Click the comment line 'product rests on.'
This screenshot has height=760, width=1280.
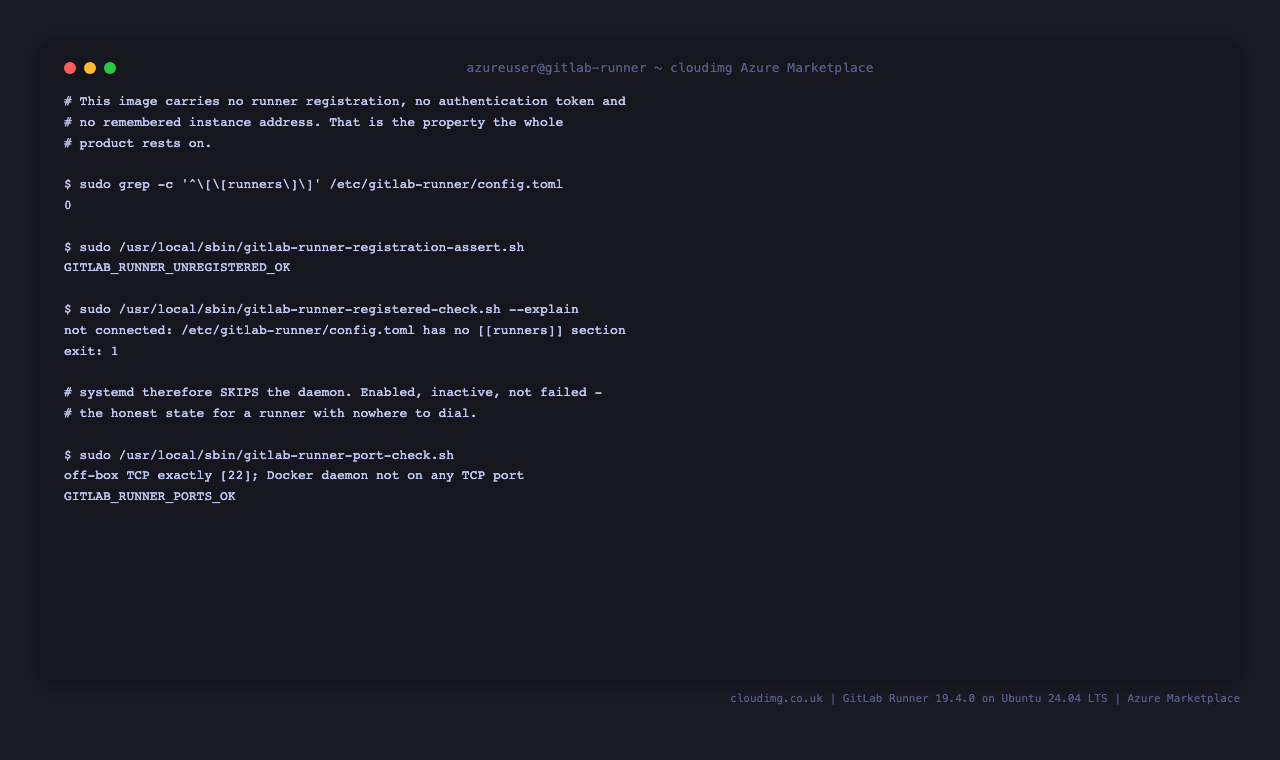tap(138, 143)
